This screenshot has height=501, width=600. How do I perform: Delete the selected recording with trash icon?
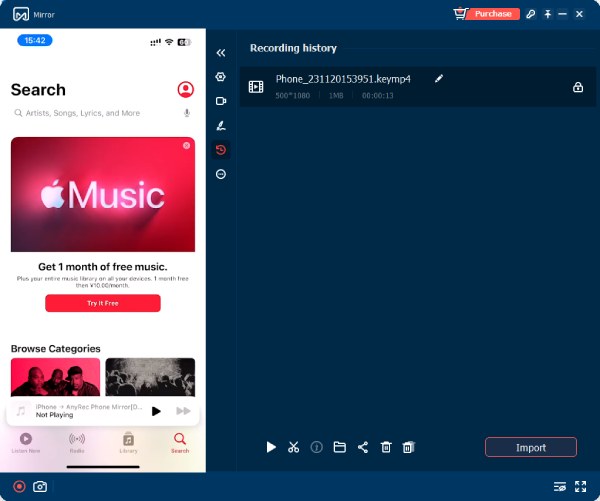pos(386,447)
